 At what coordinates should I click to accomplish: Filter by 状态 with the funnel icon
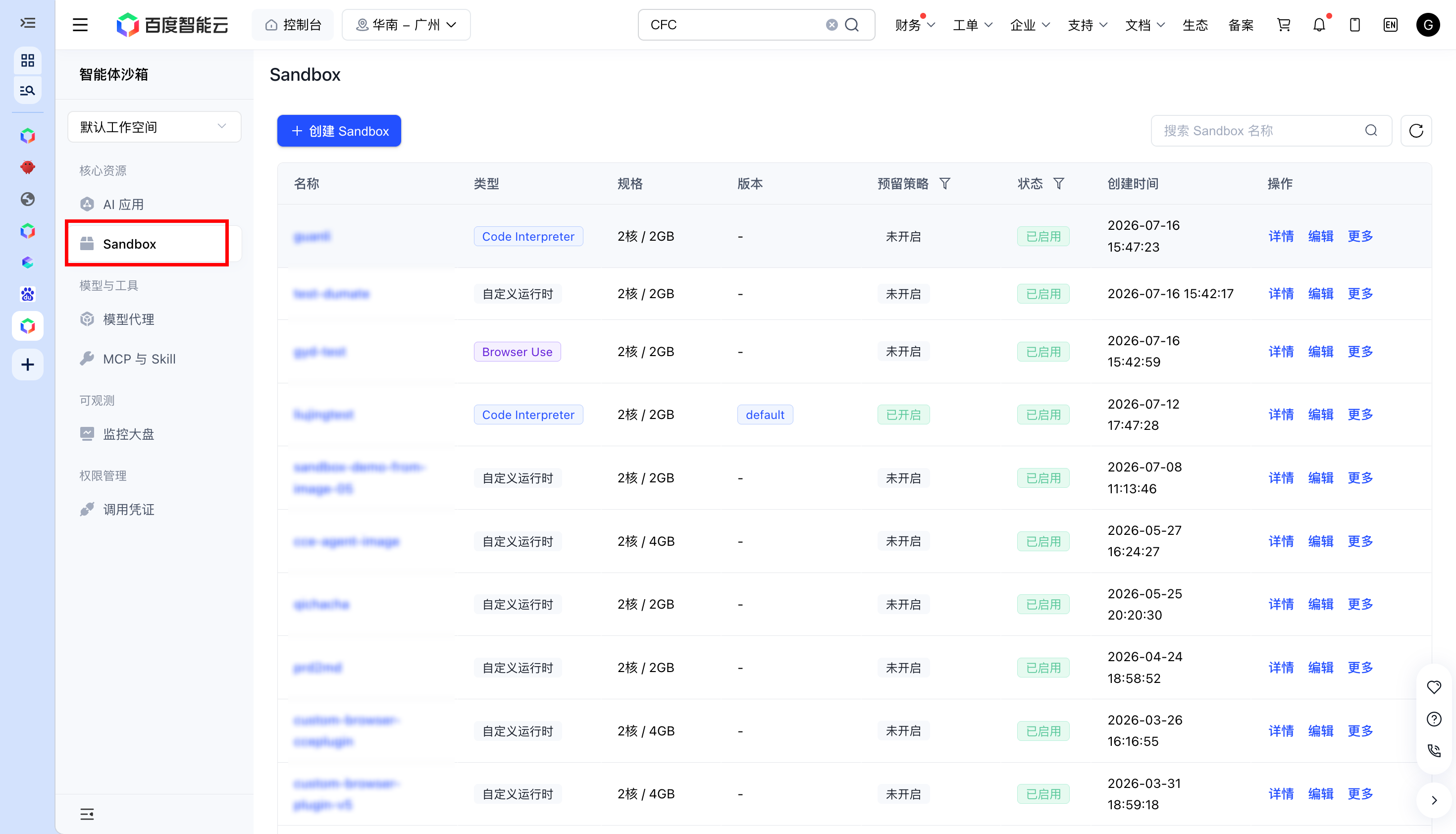[x=1059, y=183]
